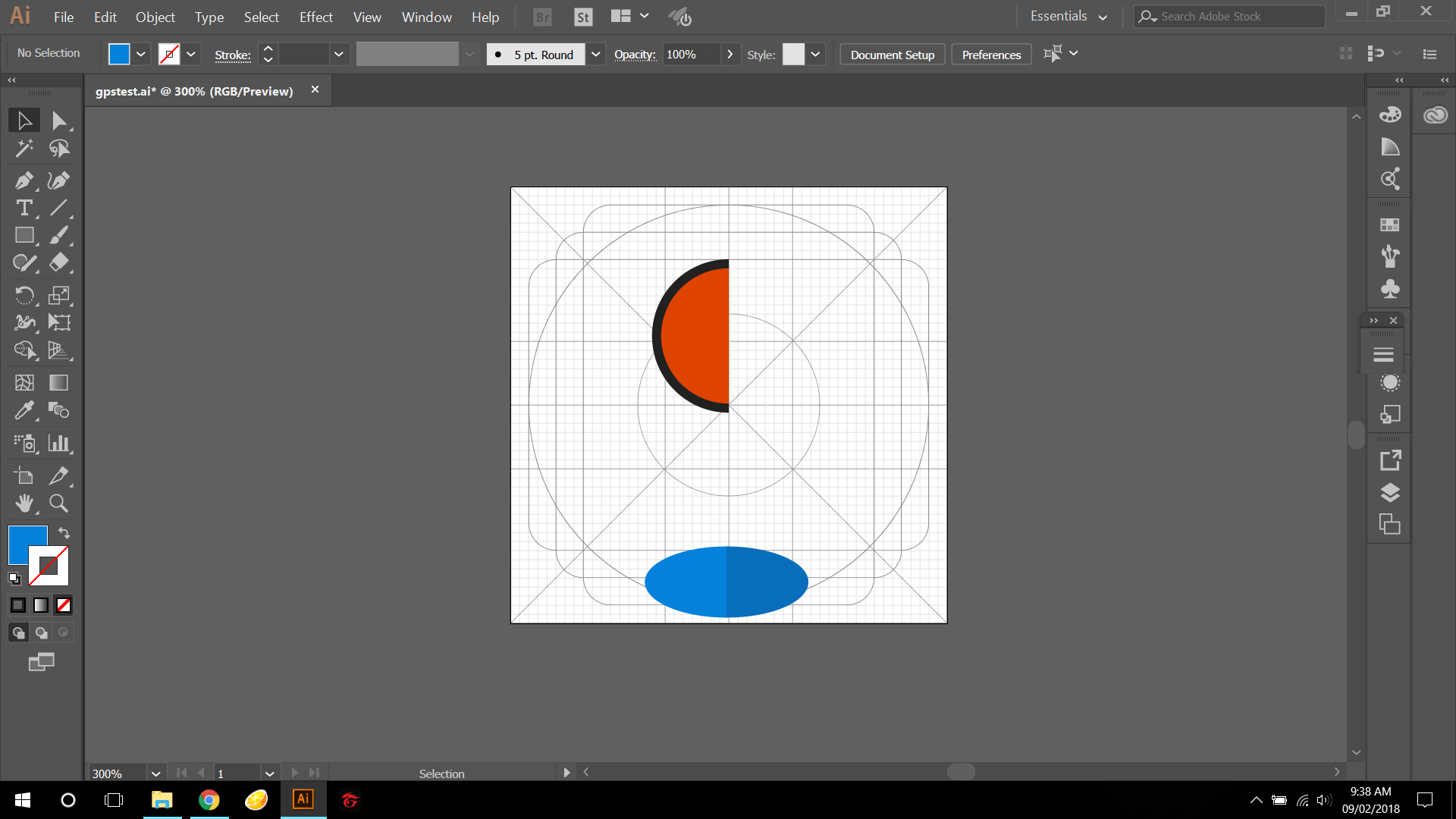Activate the Zoom tool
Viewport: 1456px width, 819px height.
(x=58, y=504)
